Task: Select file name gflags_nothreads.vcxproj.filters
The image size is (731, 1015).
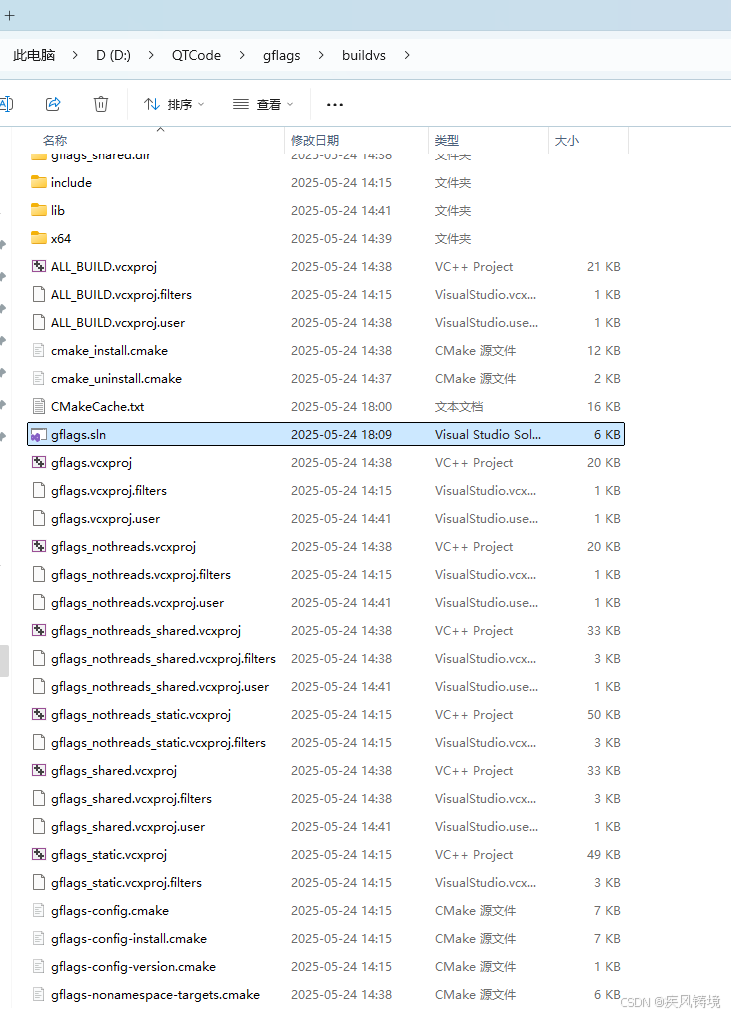Action: pos(141,575)
